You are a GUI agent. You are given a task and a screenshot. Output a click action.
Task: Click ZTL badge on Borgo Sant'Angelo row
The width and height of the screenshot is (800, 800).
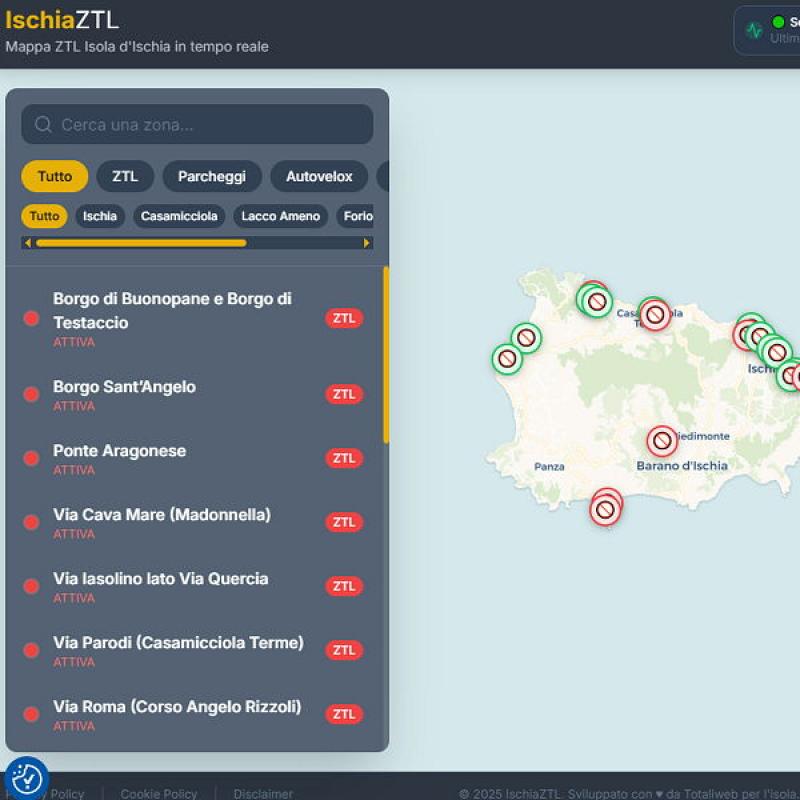pyautogui.click(x=344, y=395)
